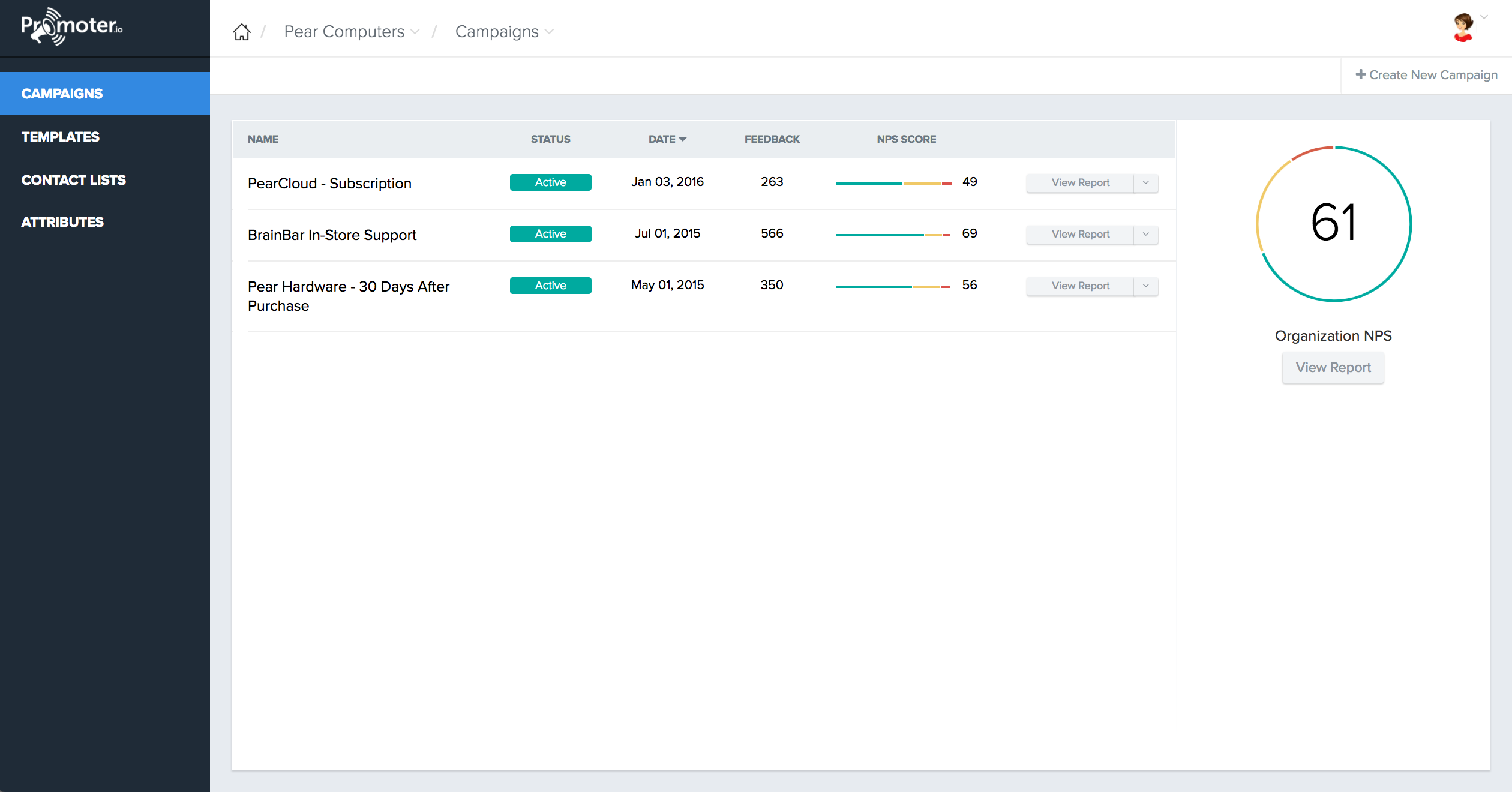Image resolution: width=1512 pixels, height=792 pixels.
Task: Click the NPS SCORE column header
Action: (x=906, y=139)
